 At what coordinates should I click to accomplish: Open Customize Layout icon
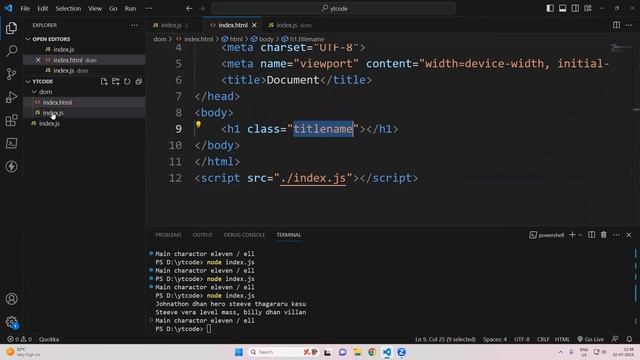coord(588,8)
